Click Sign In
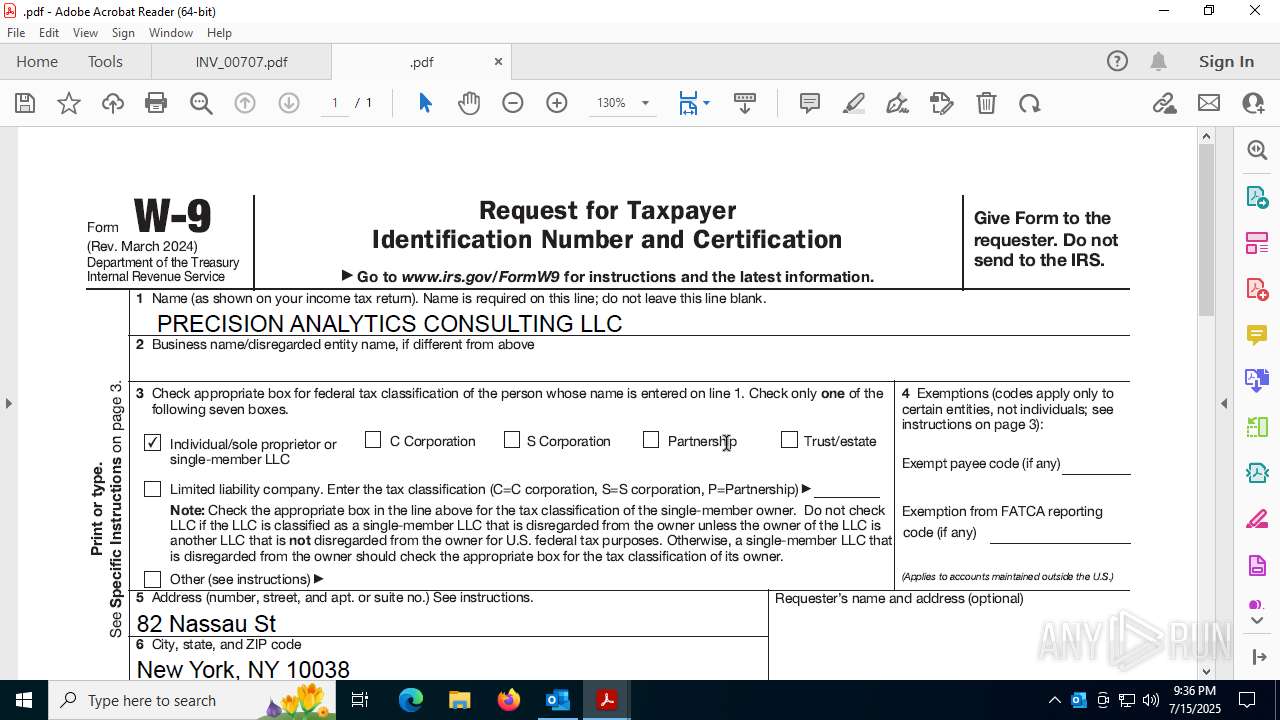The height and width of the screenshot is (720, 1280). (1226, 62)
